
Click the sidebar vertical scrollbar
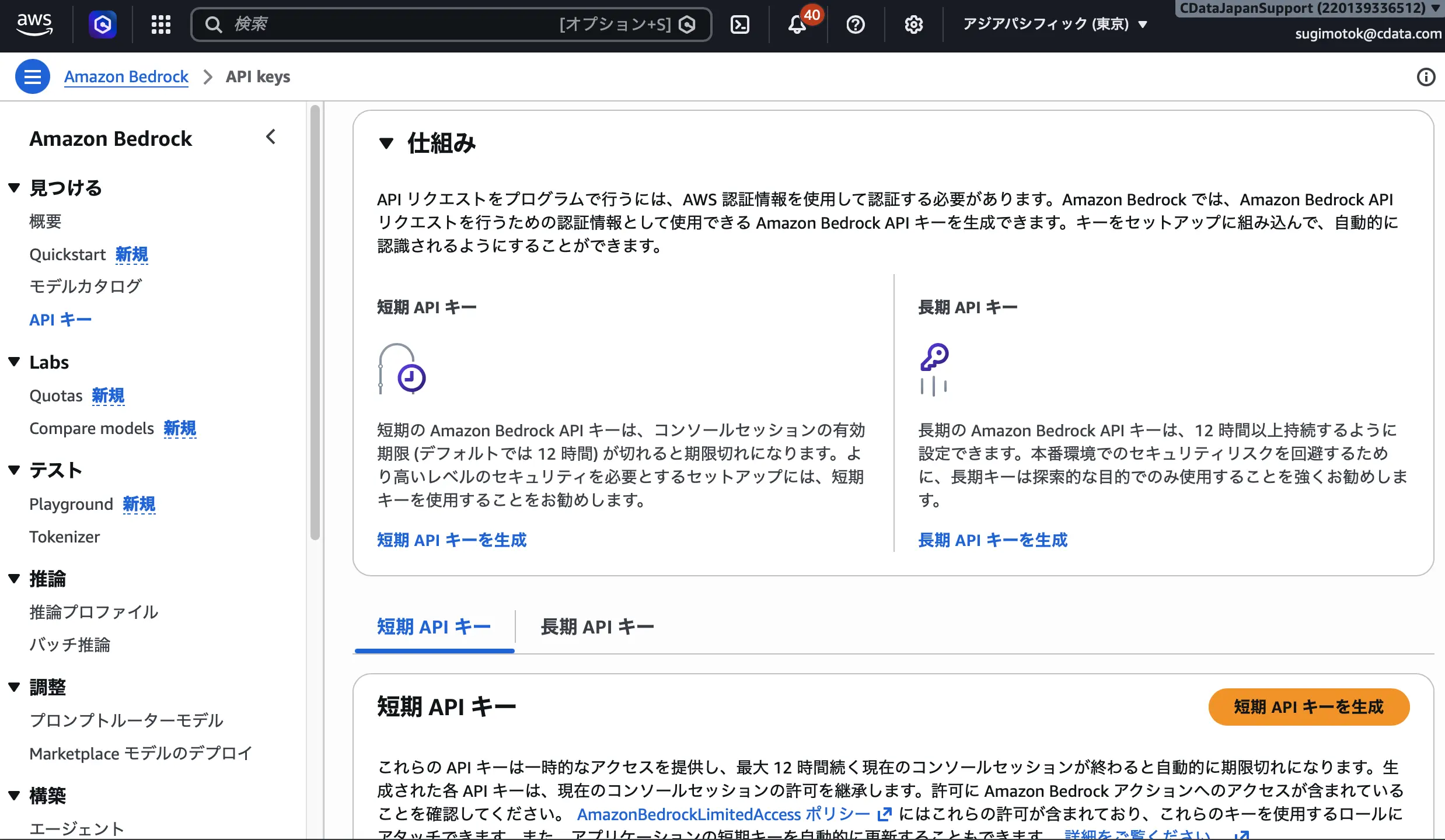[x=315, y=322]
